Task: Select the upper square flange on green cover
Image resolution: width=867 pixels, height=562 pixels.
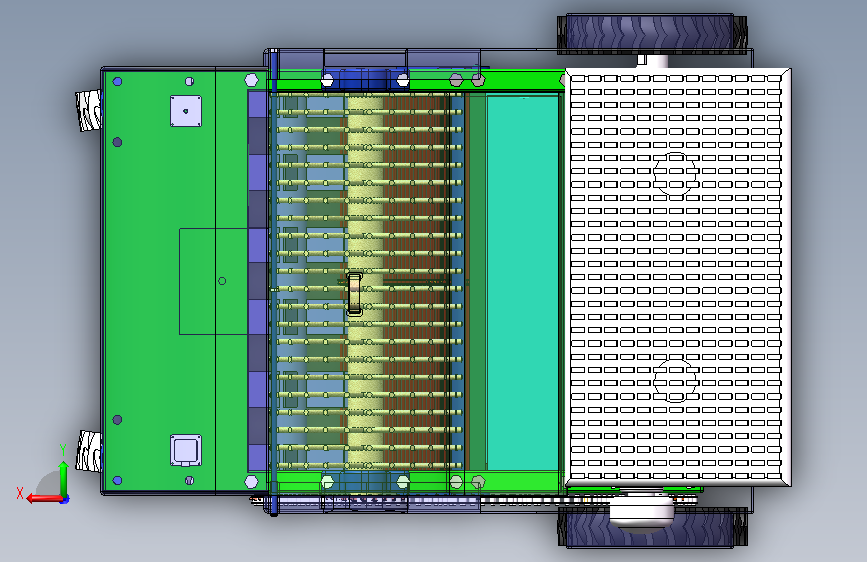Action: tap(186, 111)
